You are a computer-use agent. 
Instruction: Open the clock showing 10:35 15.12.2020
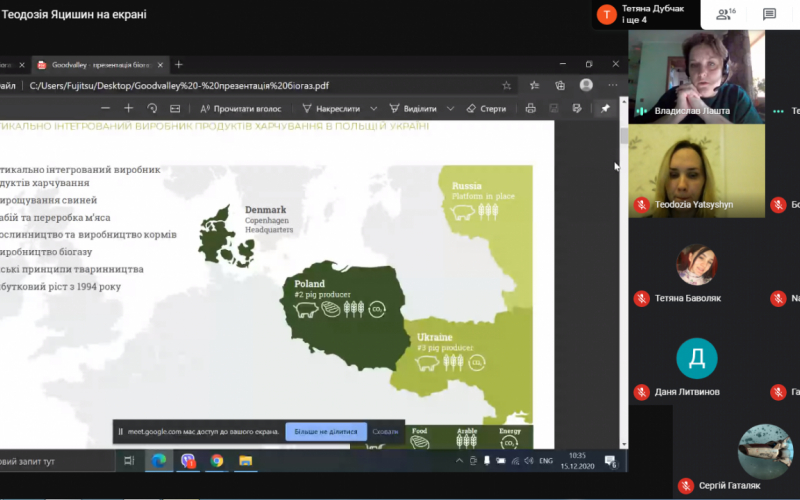[577, 461]
